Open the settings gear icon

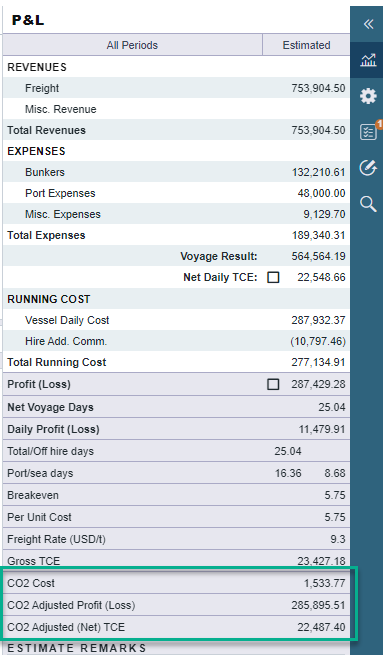point(368,96)
